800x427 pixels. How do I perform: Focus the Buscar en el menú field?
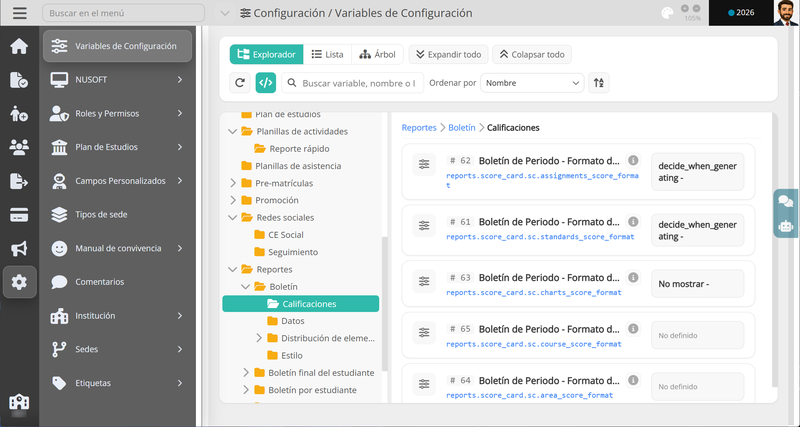(123, 13)
